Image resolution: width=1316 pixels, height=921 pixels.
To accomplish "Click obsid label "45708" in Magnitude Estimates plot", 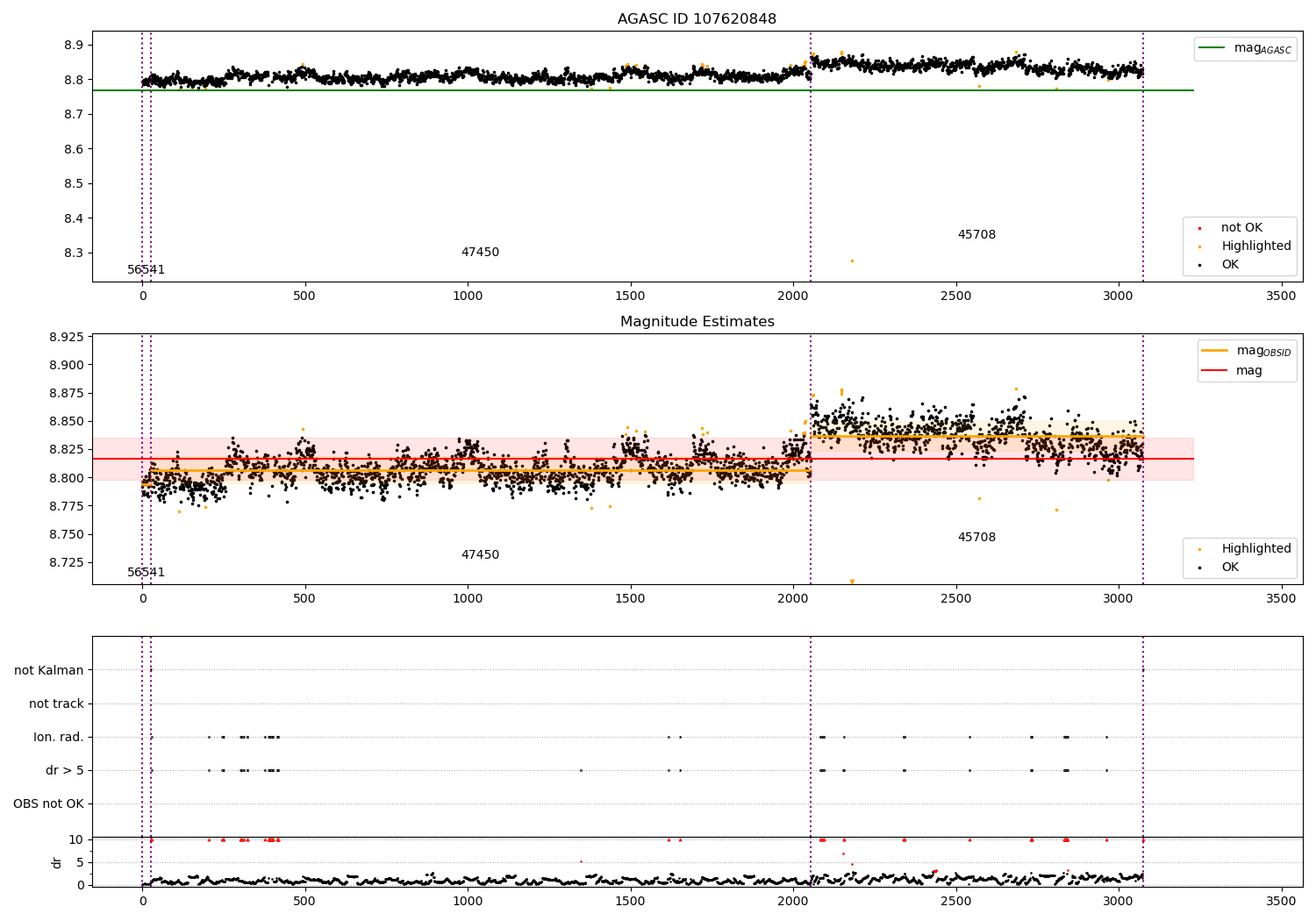I will 976,538.
